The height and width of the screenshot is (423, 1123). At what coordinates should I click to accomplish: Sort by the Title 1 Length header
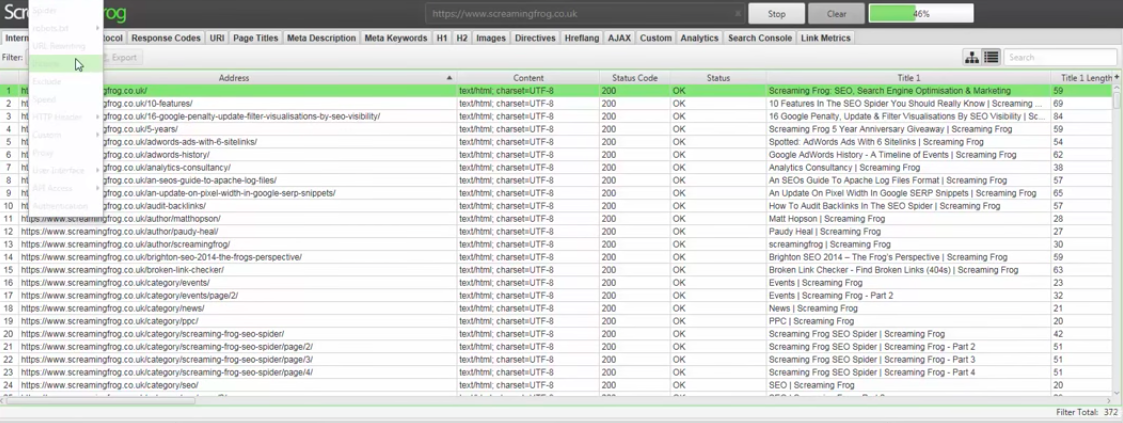click(x=1081, y=77)
